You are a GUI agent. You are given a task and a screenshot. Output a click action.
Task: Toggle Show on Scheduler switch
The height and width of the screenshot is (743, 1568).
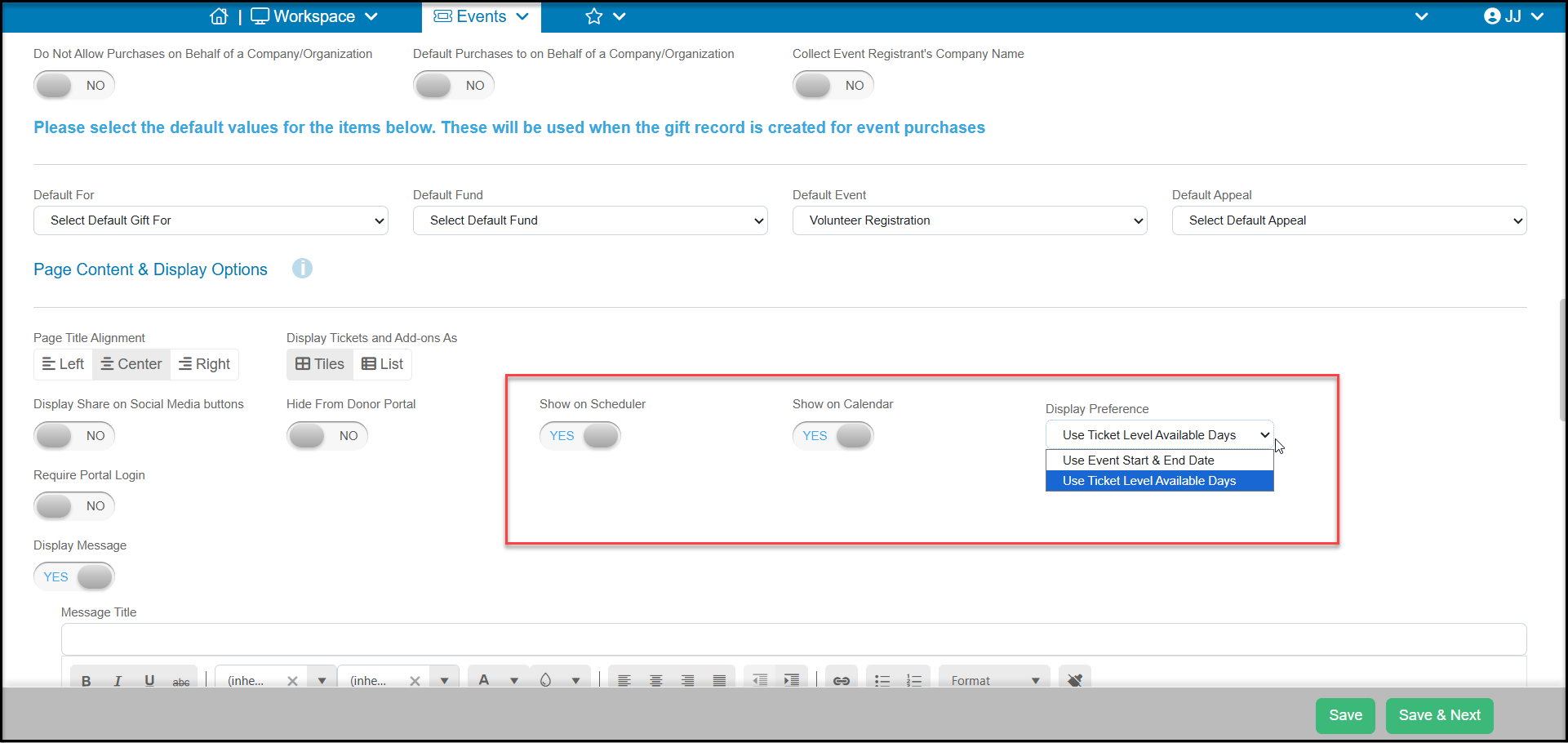(x=580, y=436)
